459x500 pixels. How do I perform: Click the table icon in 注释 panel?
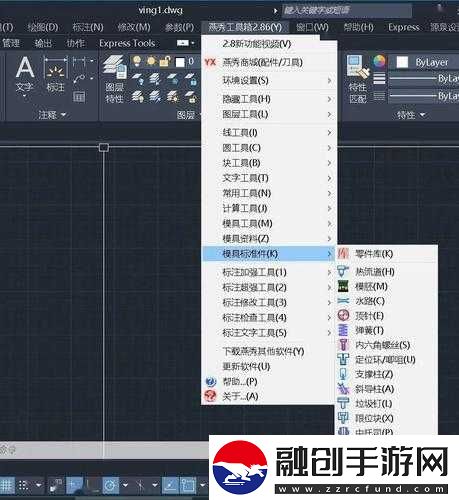pos(79,97)
